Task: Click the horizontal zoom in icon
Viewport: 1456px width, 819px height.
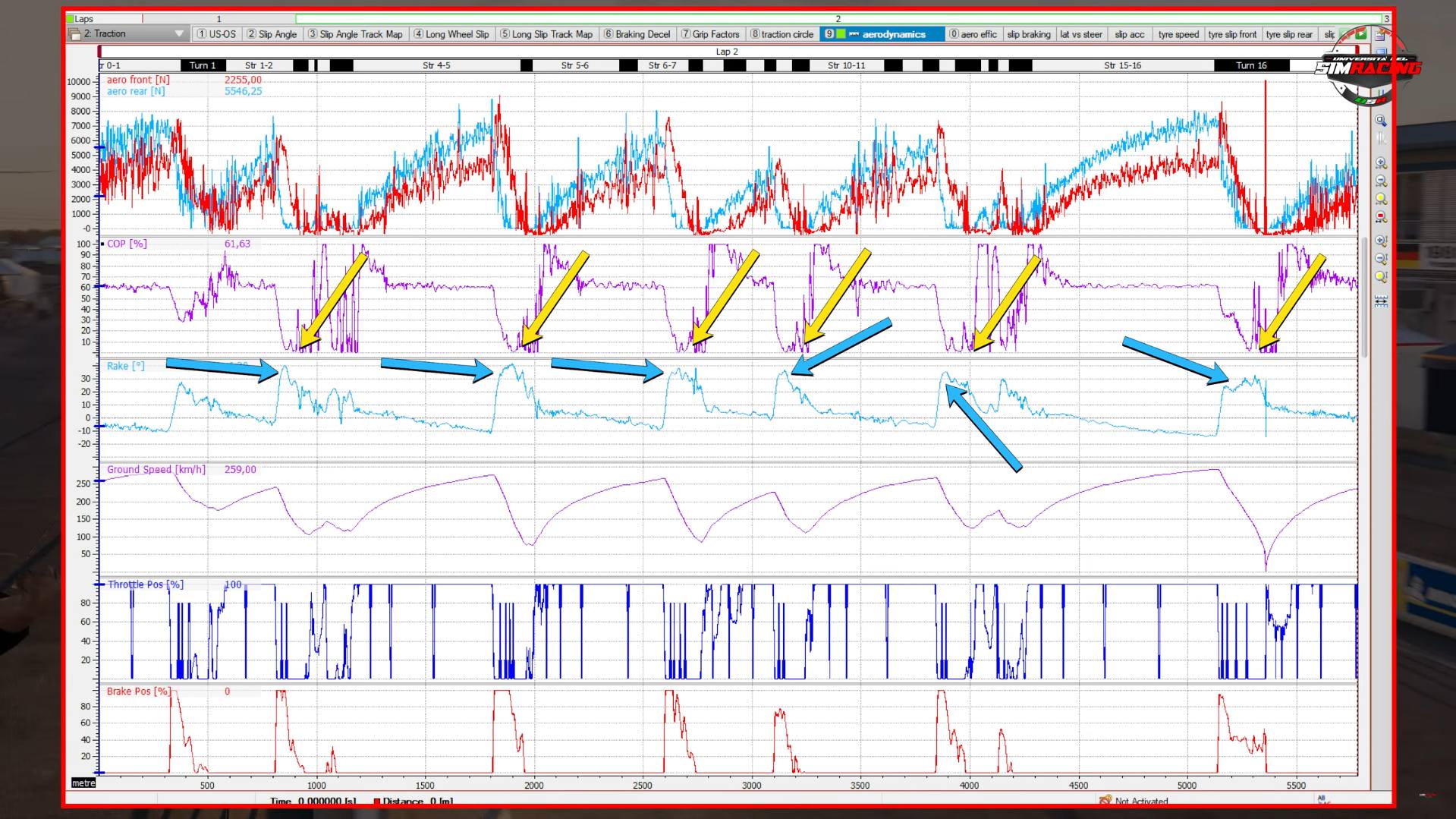Action: pos(1380,163)
